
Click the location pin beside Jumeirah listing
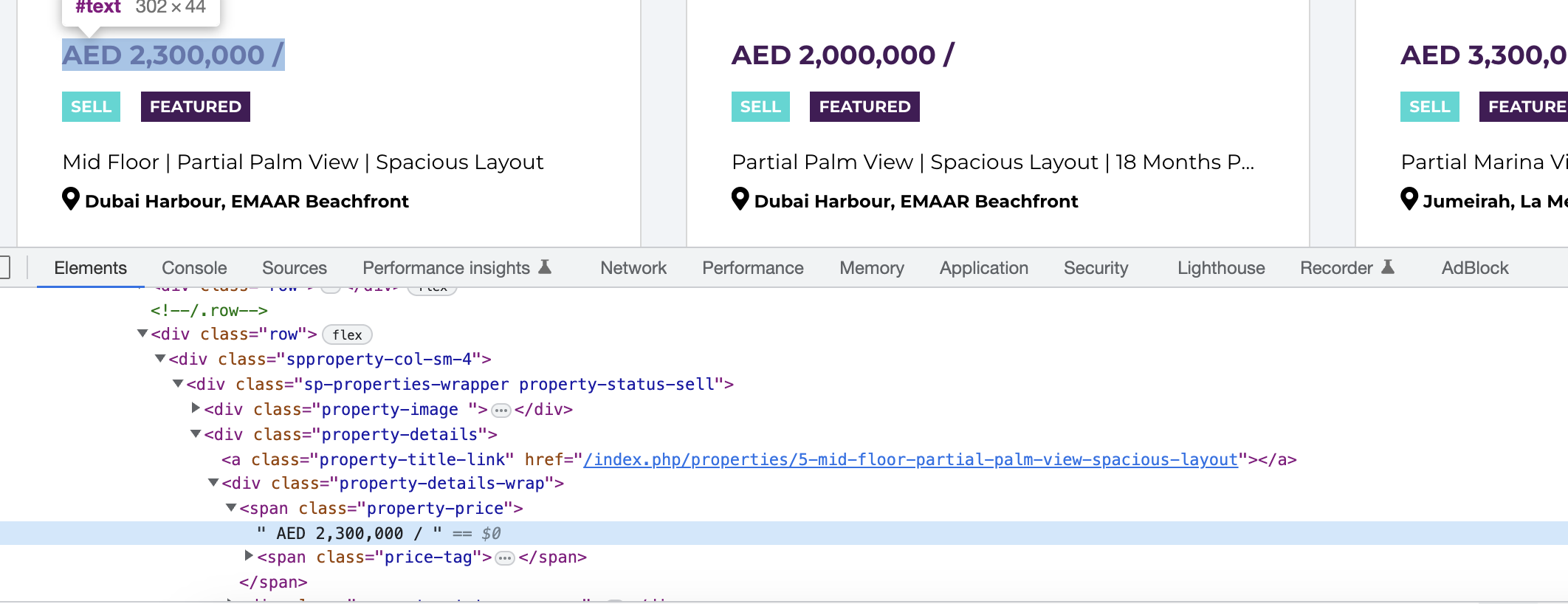pos(1409,199)
